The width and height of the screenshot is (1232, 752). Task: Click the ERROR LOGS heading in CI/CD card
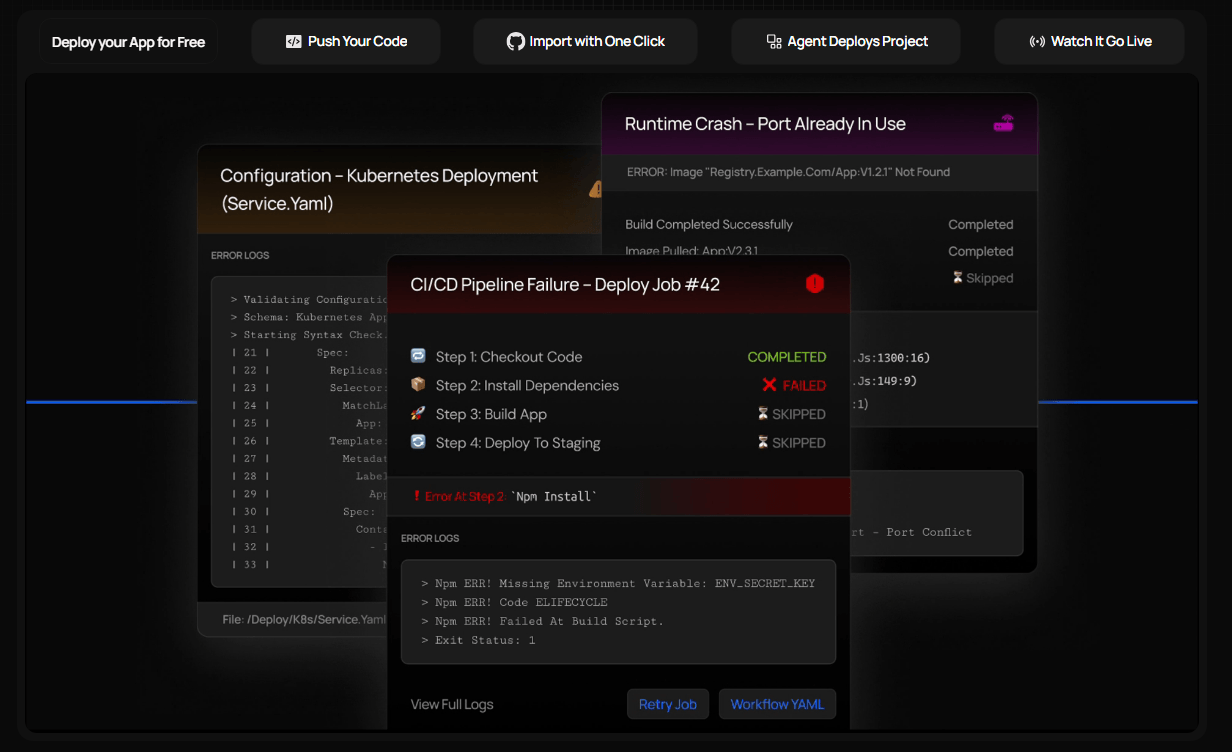click(430, 538)
